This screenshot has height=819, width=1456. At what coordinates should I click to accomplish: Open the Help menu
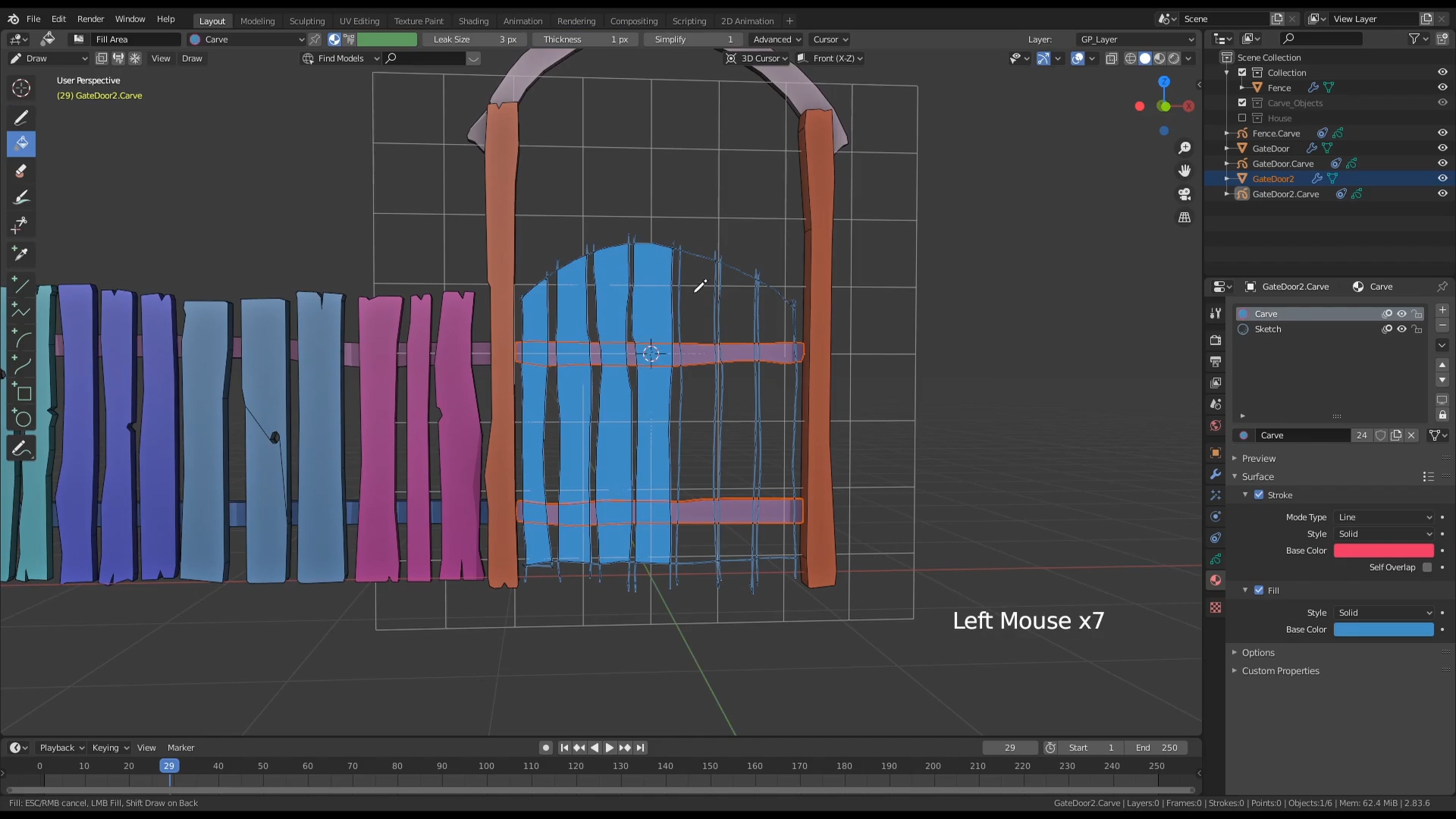point(165,19)
